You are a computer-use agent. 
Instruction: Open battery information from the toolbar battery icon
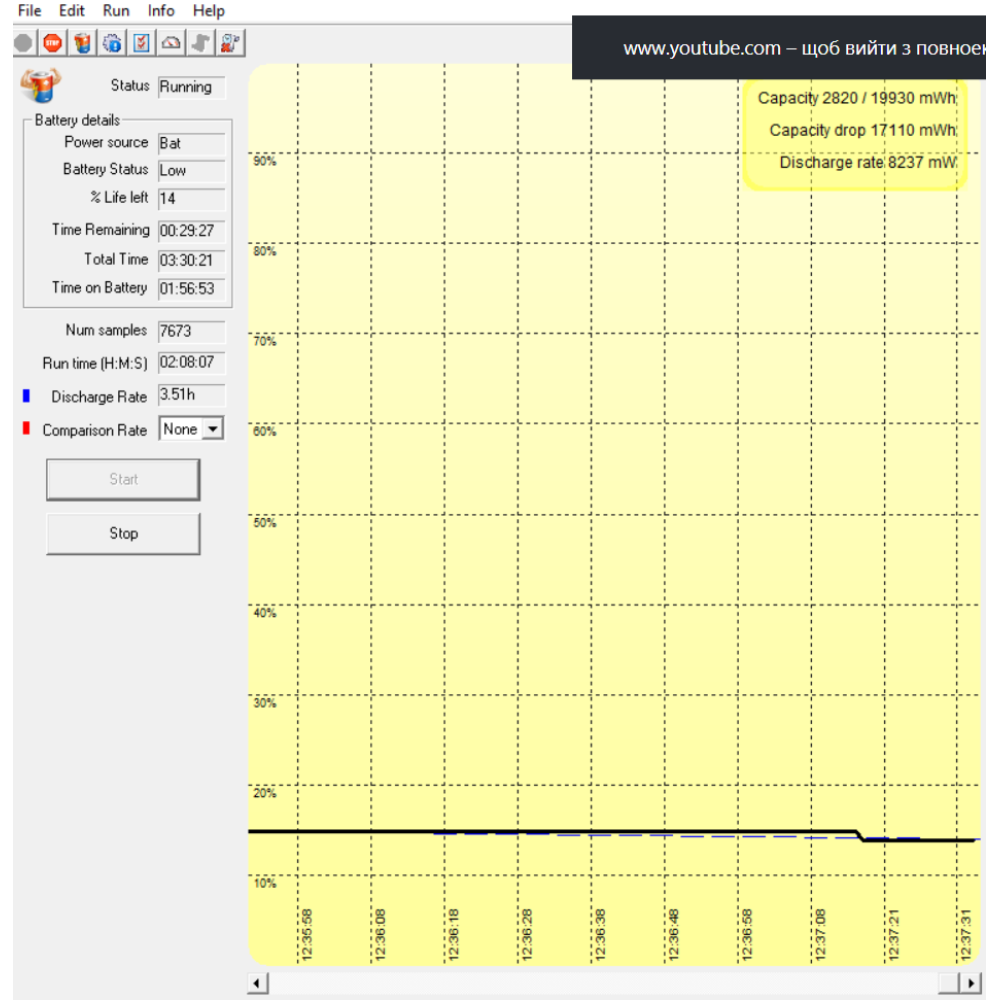(x=82, y=43)
